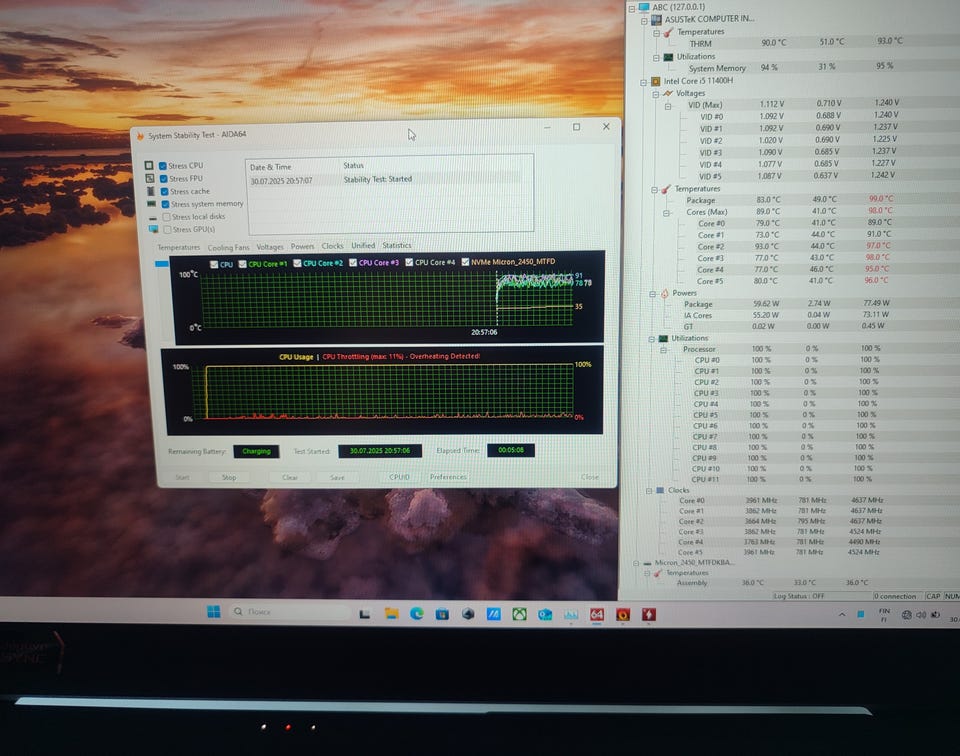Screen dimensions: 960x756
Task: Open the blue slashed-square taskbar app
Action: 493,614
